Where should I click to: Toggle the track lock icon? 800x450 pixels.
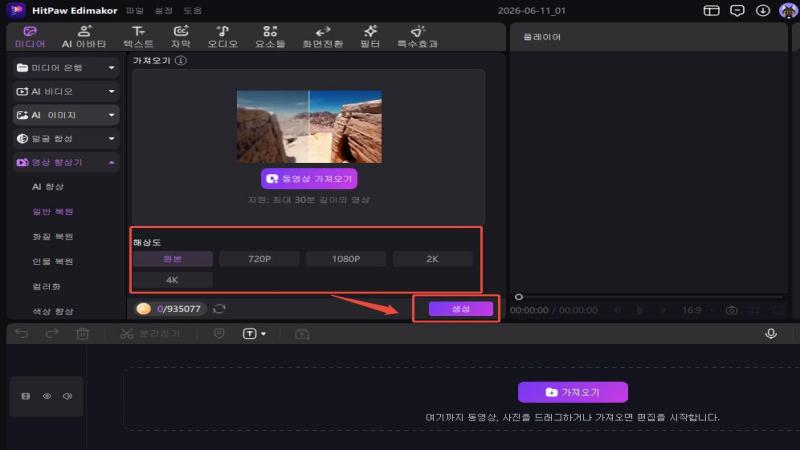point(26,396)
